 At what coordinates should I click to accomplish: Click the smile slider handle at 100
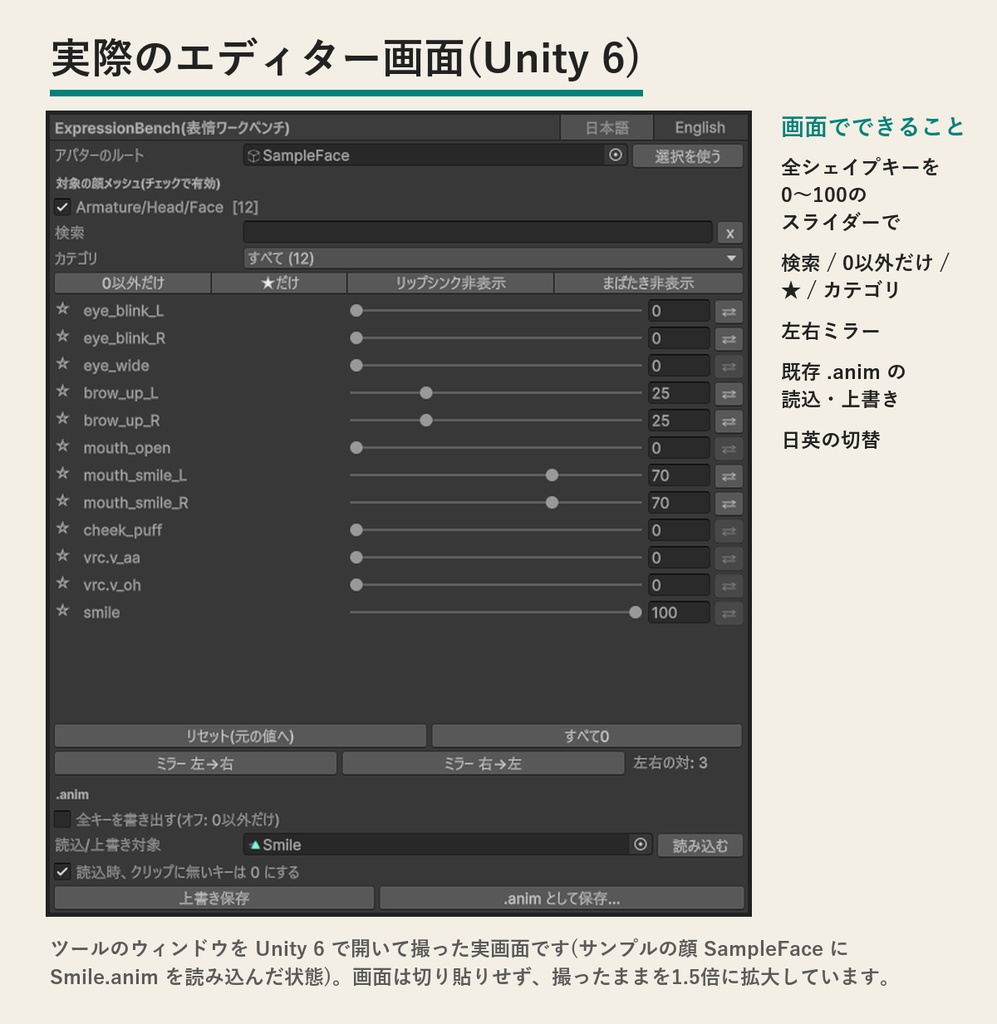pyautogui.click(x=635, y=612)
